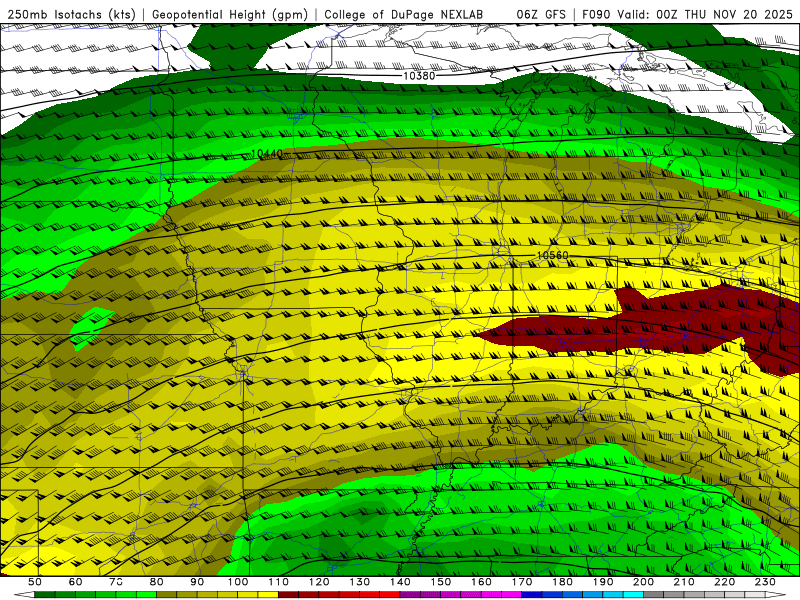Click the 190 value on the color scale

click(603, 582)
